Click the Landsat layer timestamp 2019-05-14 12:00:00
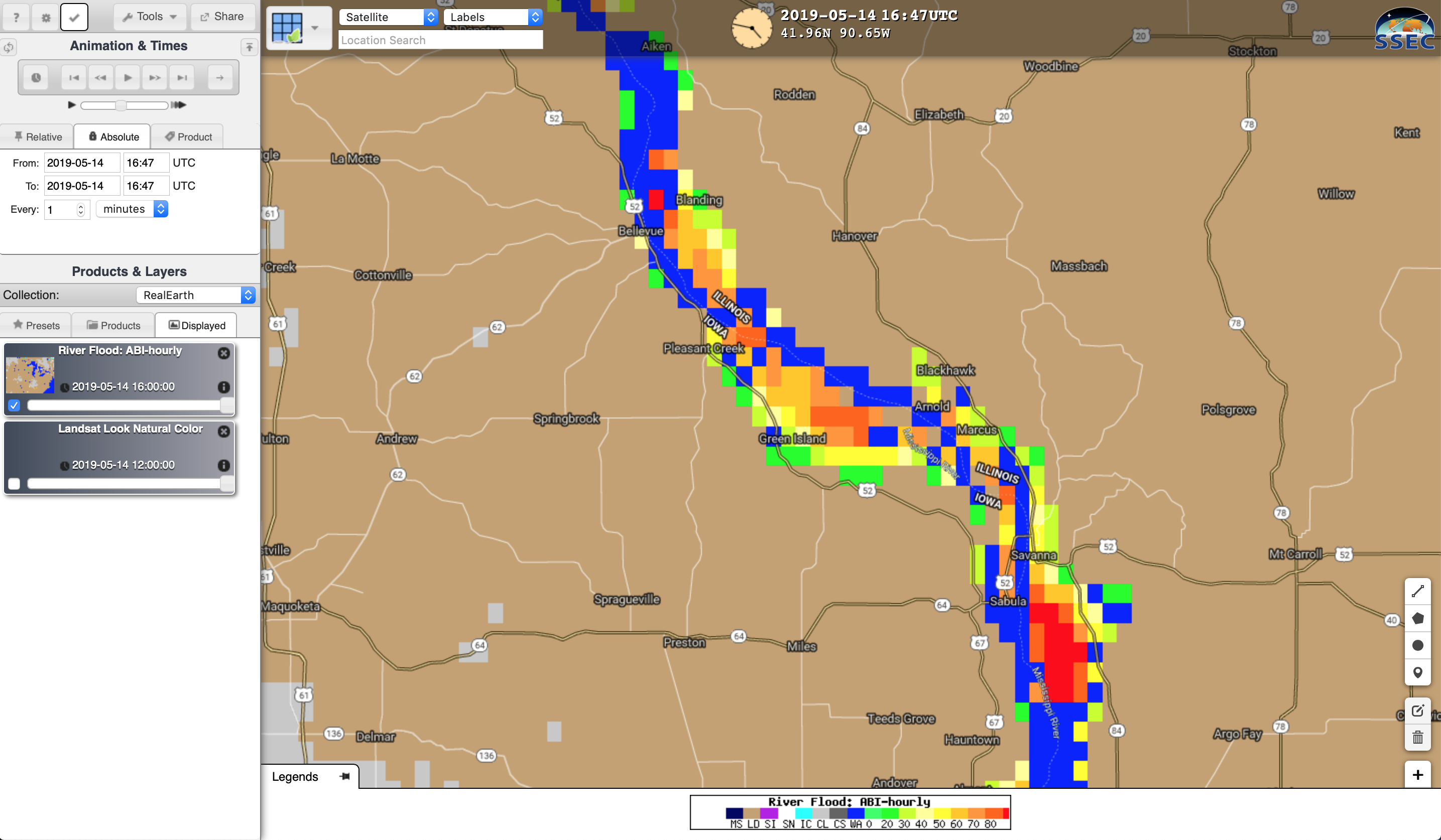Viewport: 1441px width, 840px height. pos(124,465)
